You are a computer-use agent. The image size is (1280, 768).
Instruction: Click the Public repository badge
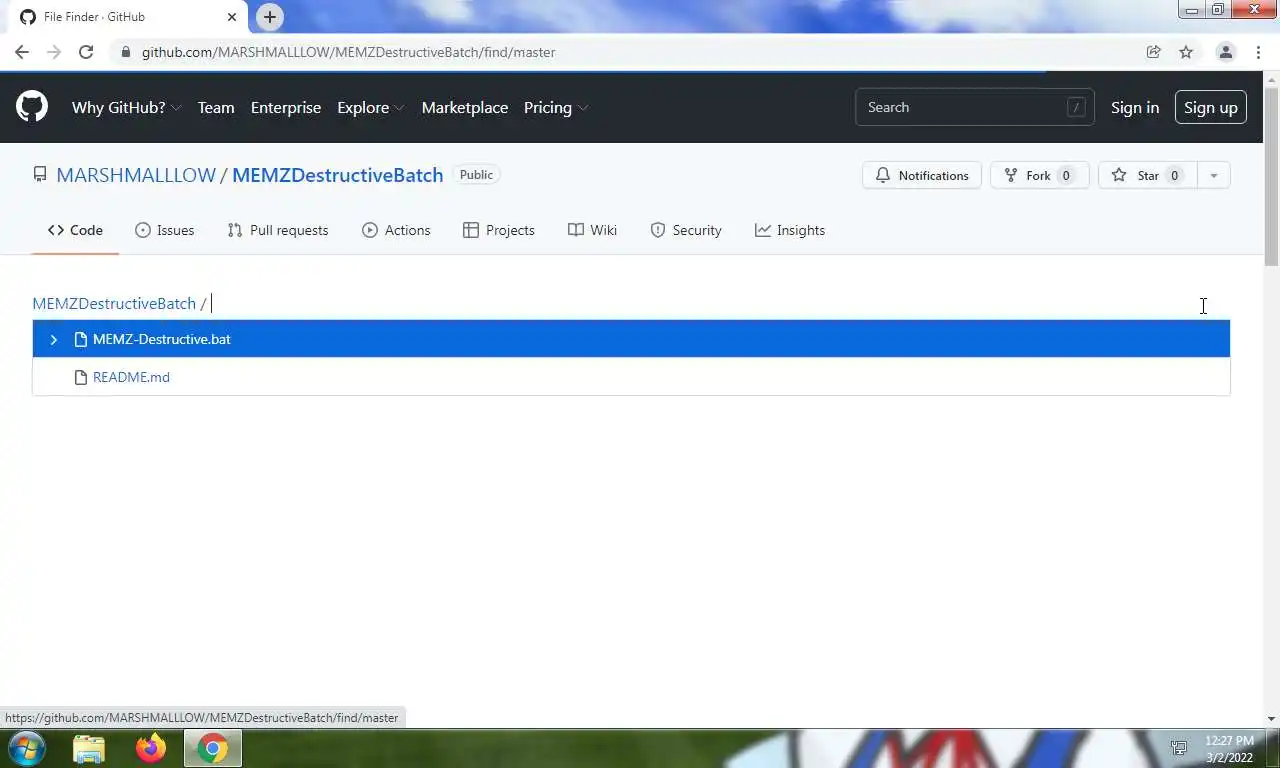pyautogui.click(x=476, y=175)
